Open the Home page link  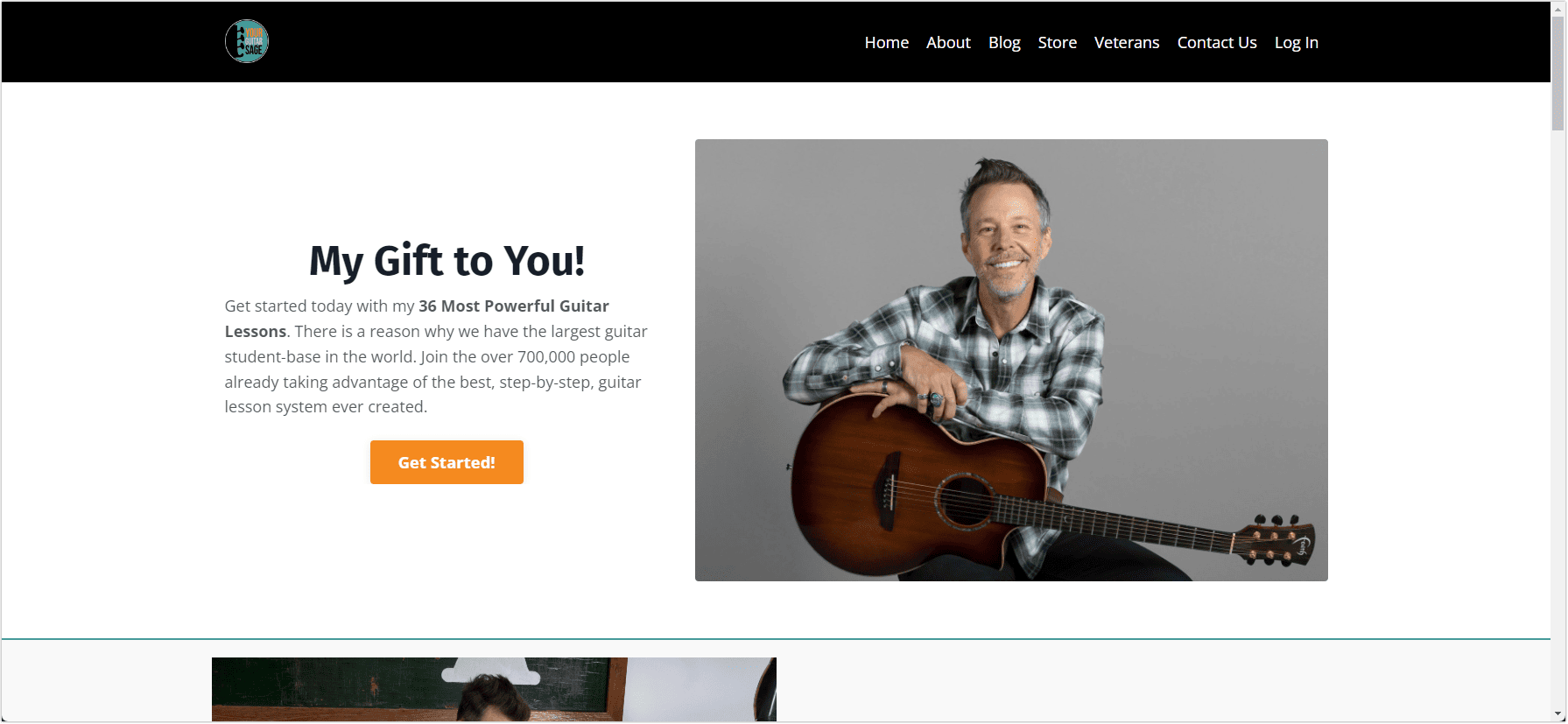pyautogui.click(x=886, y=42)
